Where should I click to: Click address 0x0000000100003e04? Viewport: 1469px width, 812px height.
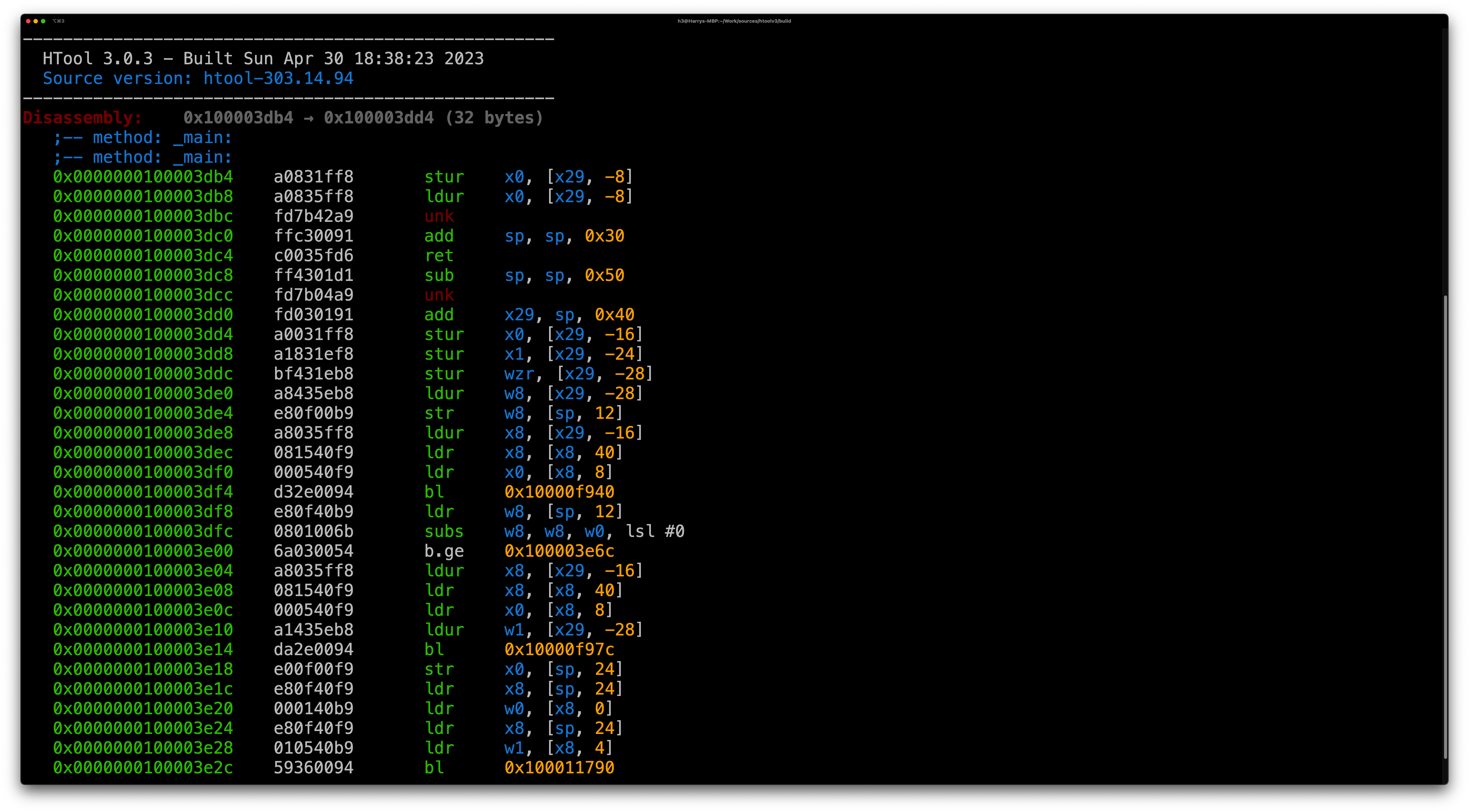(143, 571)
